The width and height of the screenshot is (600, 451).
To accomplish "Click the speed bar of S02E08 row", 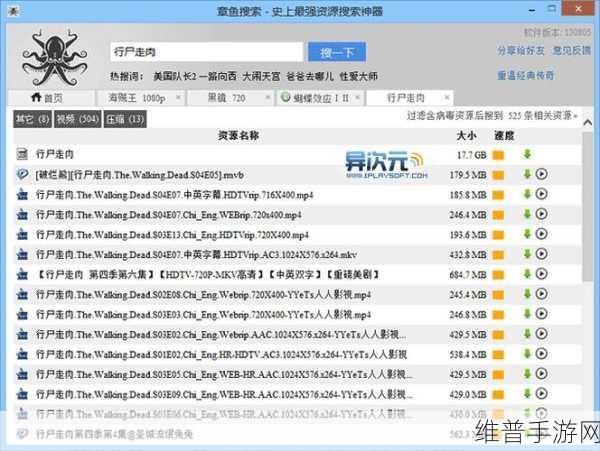I will 498,294.
